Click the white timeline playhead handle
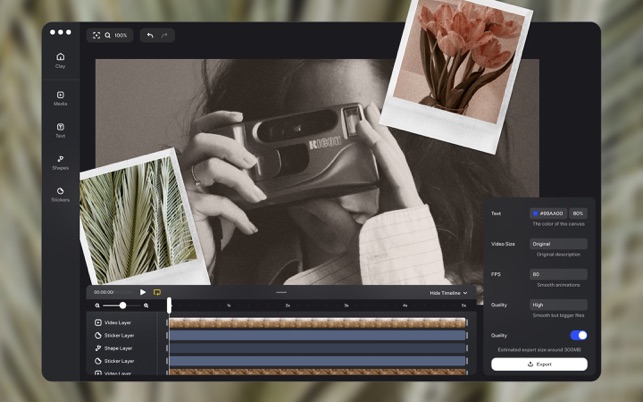Screen dimensions: 643x402 click(169, 305)
